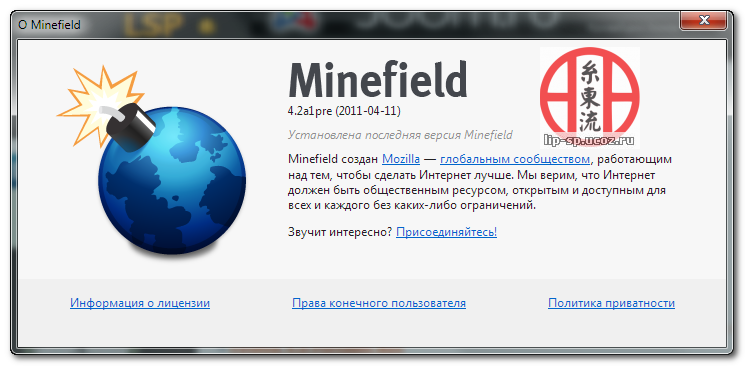Image resolution: width=745 pixels, height=366 pixels.
Task: Click the Присоединяйтесь! link
Action: [447, 232]
